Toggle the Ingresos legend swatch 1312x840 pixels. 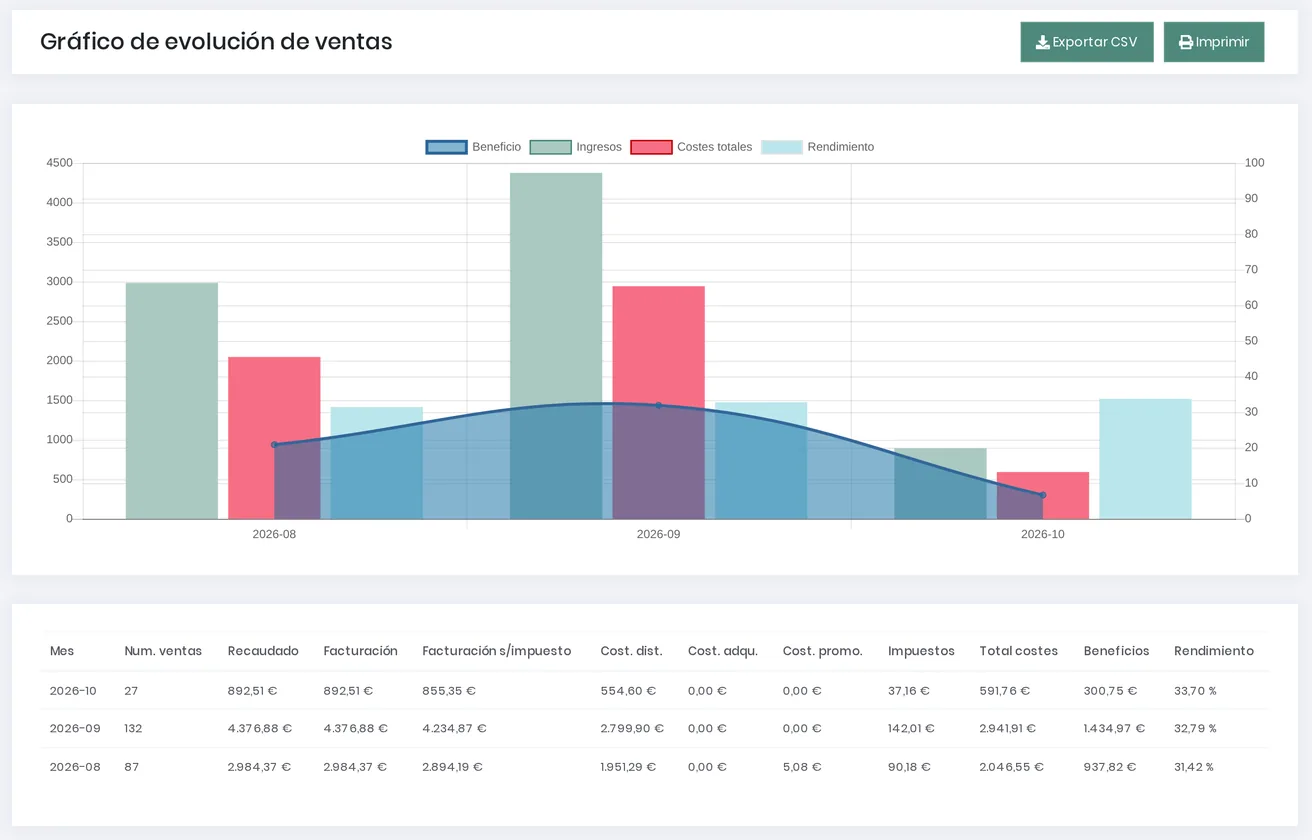click(550, 147)
